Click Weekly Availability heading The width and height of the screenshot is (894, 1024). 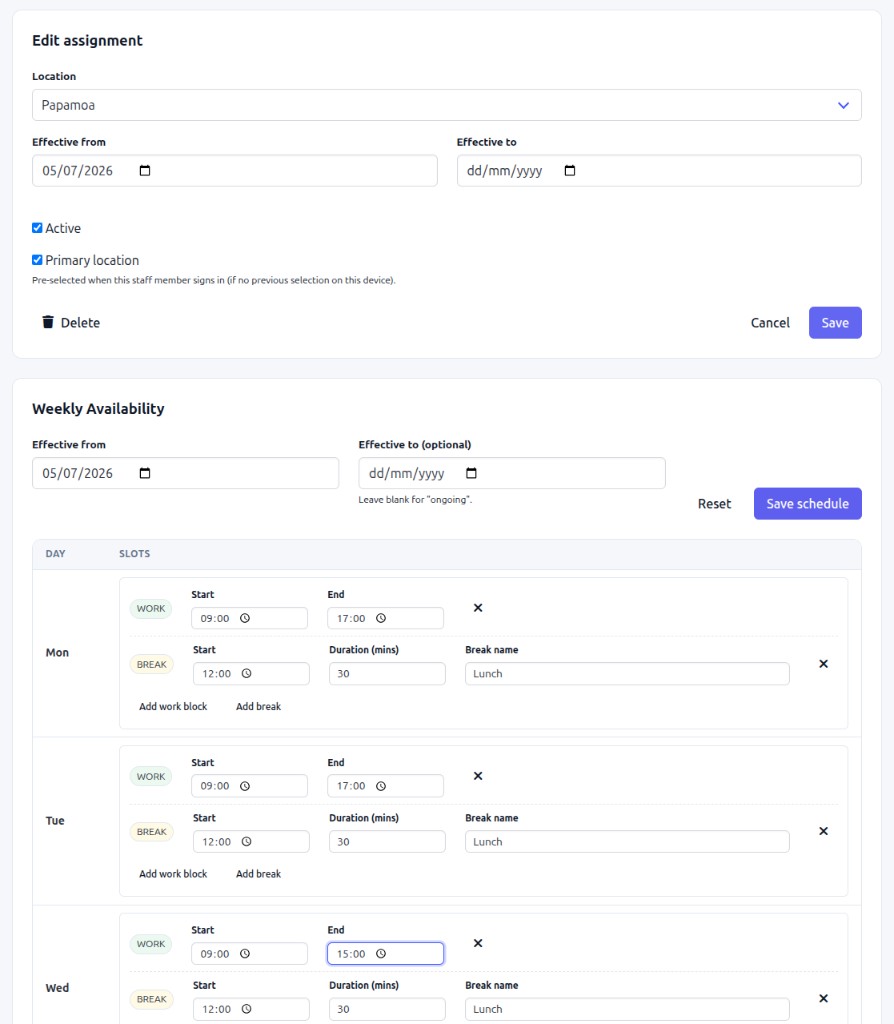pos(98,409)
